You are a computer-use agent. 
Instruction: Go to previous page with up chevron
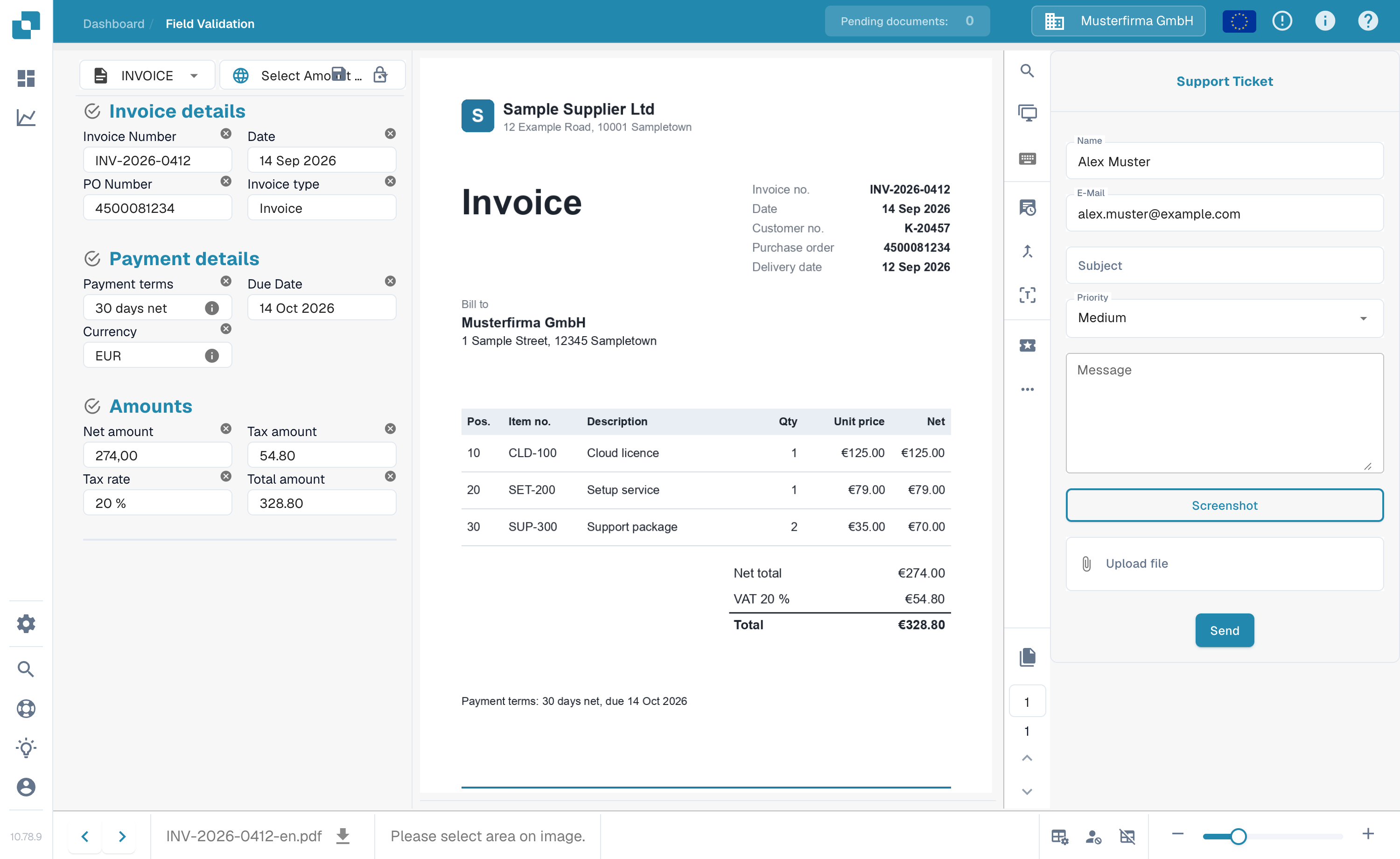1027,758
